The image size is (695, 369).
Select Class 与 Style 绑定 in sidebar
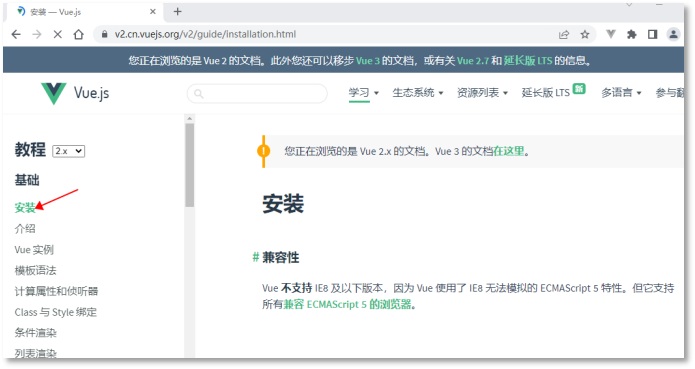55,312
